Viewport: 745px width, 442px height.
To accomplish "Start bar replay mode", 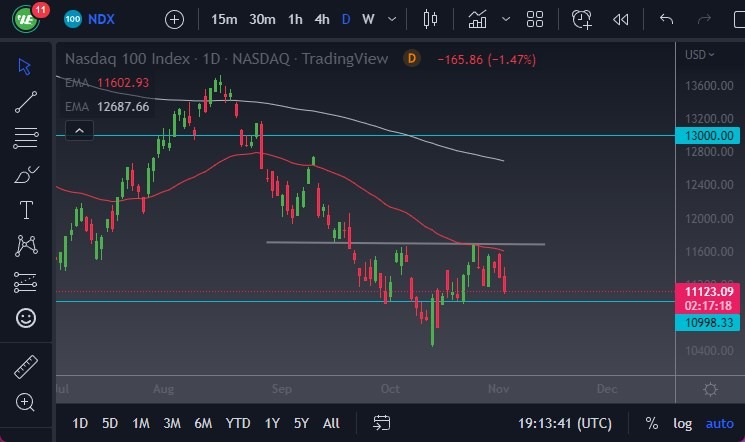I will [621, 19].
